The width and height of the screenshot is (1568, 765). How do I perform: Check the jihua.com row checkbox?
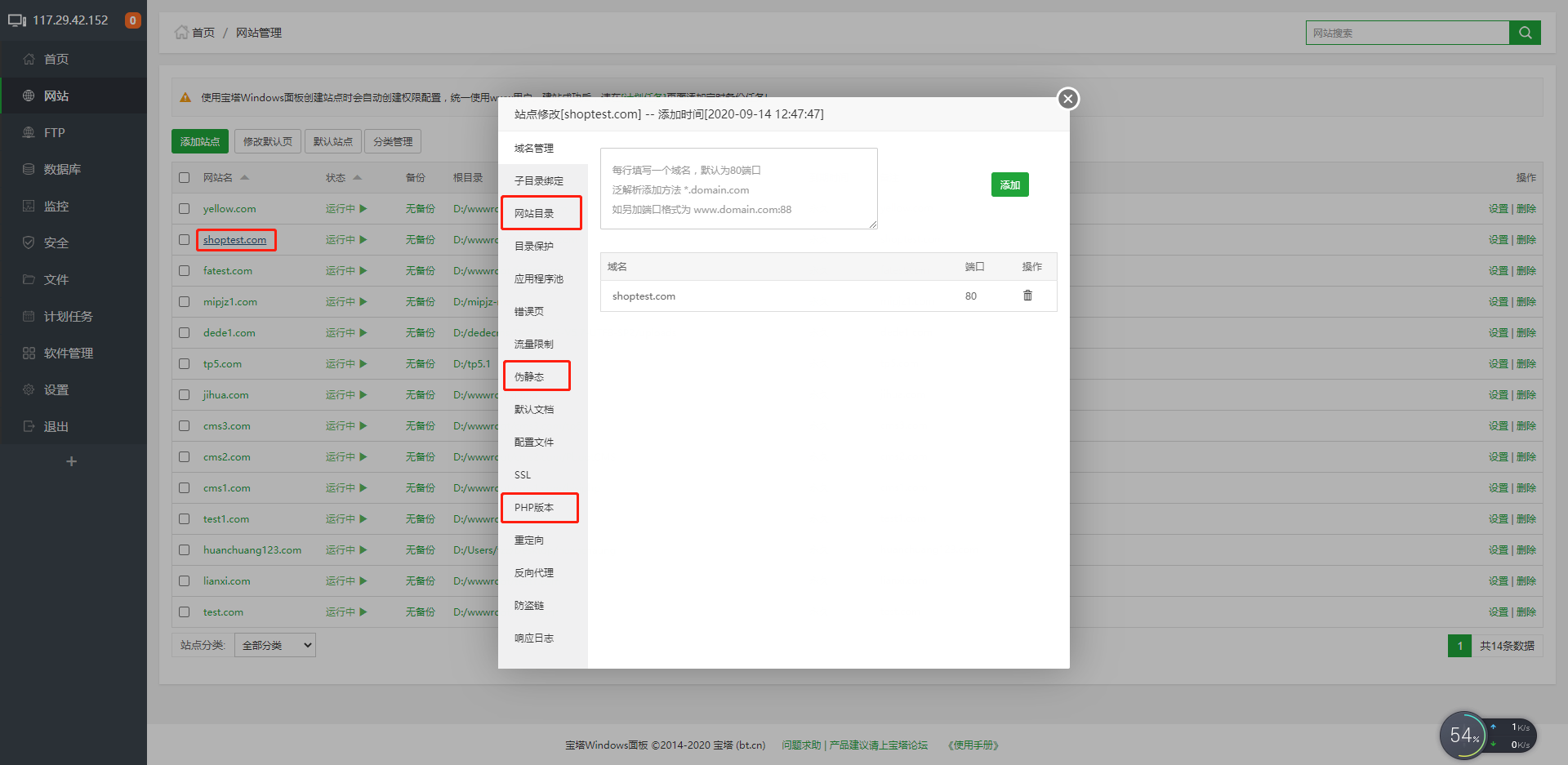pos(185,395)
